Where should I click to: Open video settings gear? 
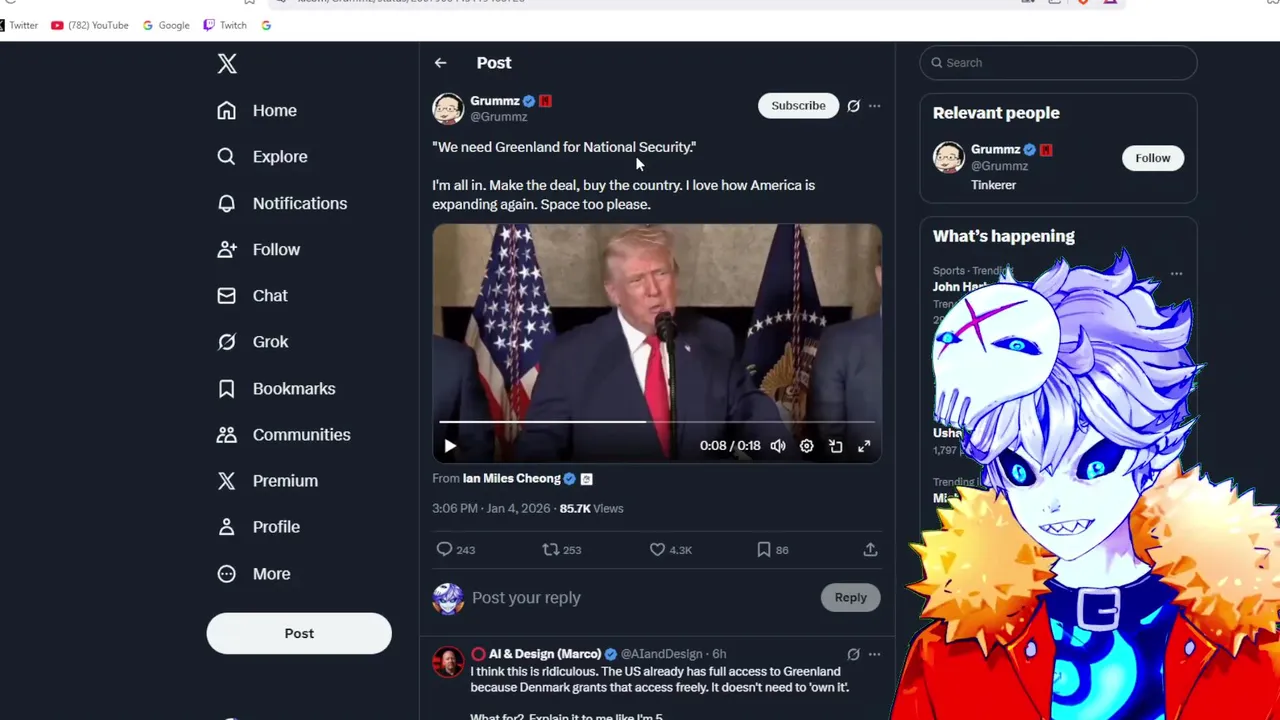point(806,446)
